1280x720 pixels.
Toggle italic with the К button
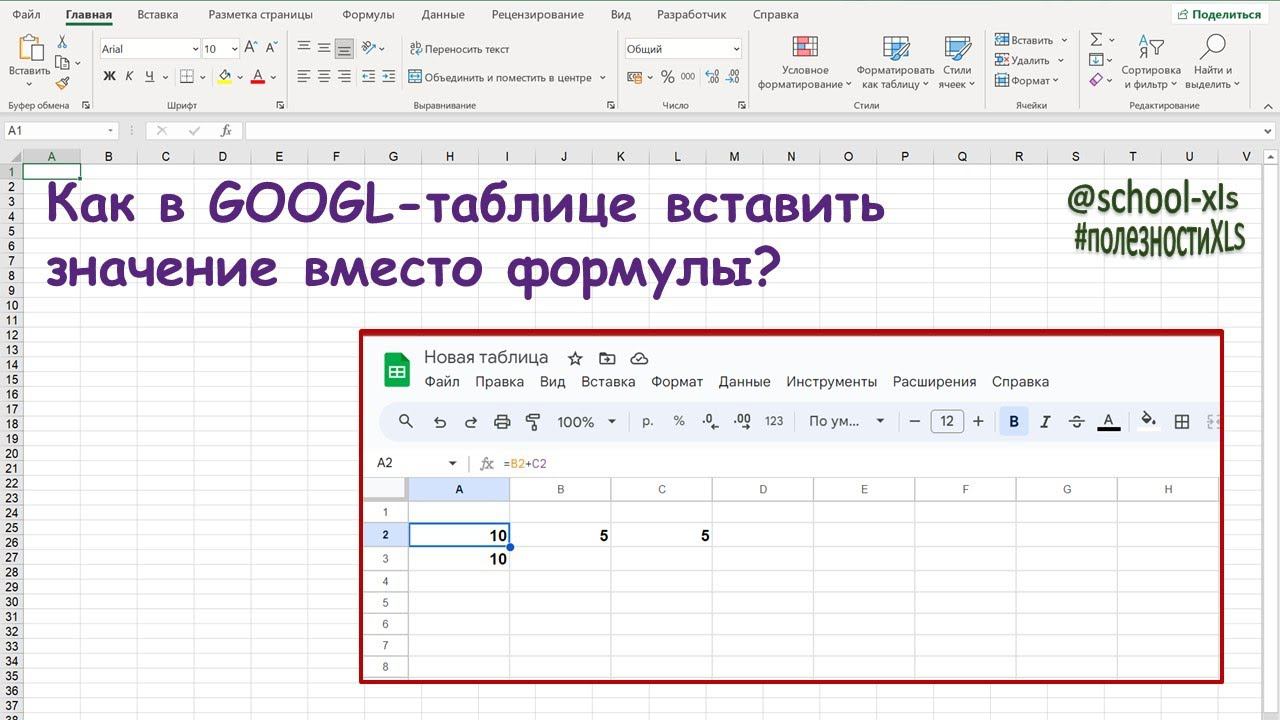click(x=130, y=76)
